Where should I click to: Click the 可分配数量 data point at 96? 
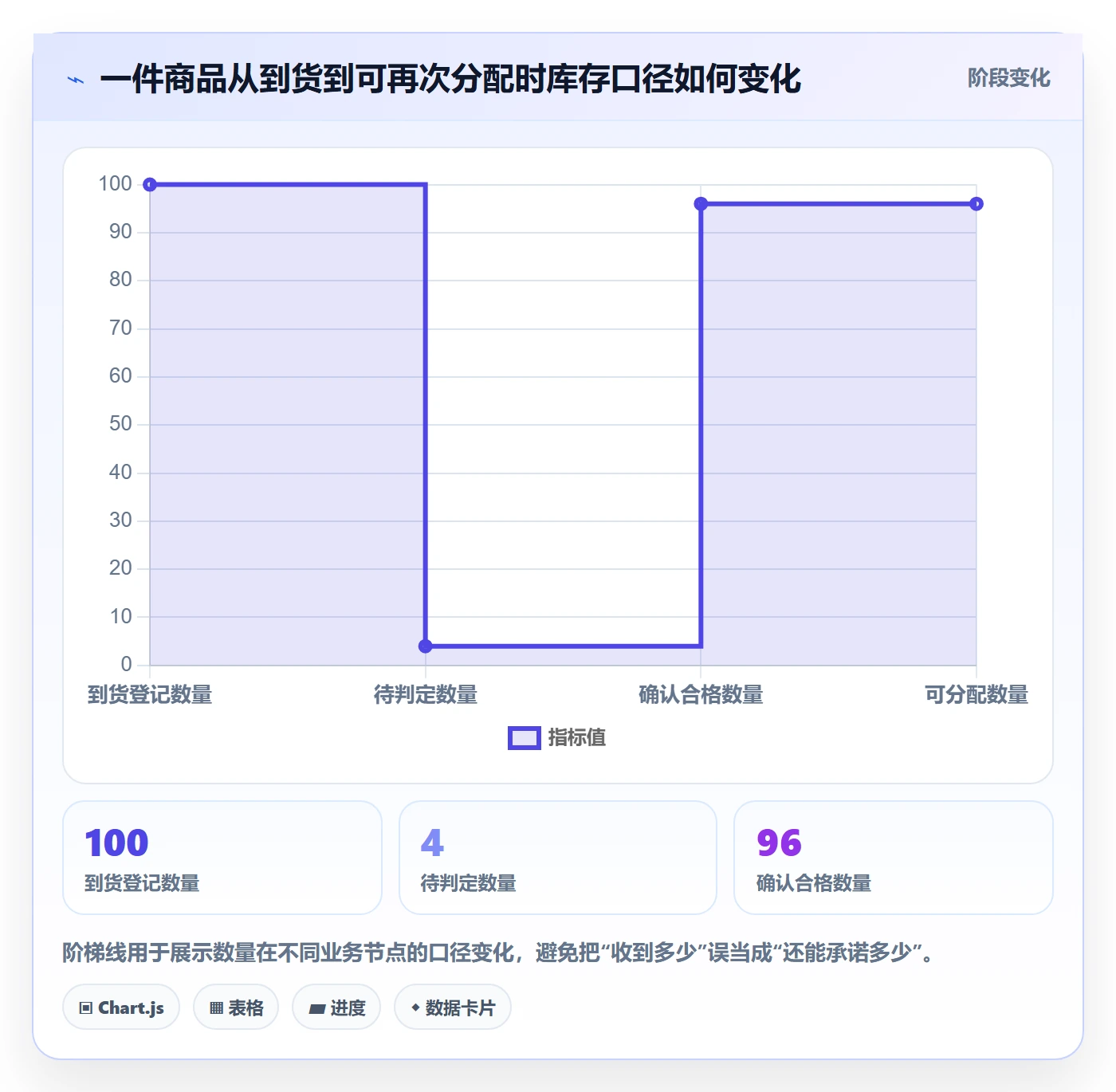(976, 204)
